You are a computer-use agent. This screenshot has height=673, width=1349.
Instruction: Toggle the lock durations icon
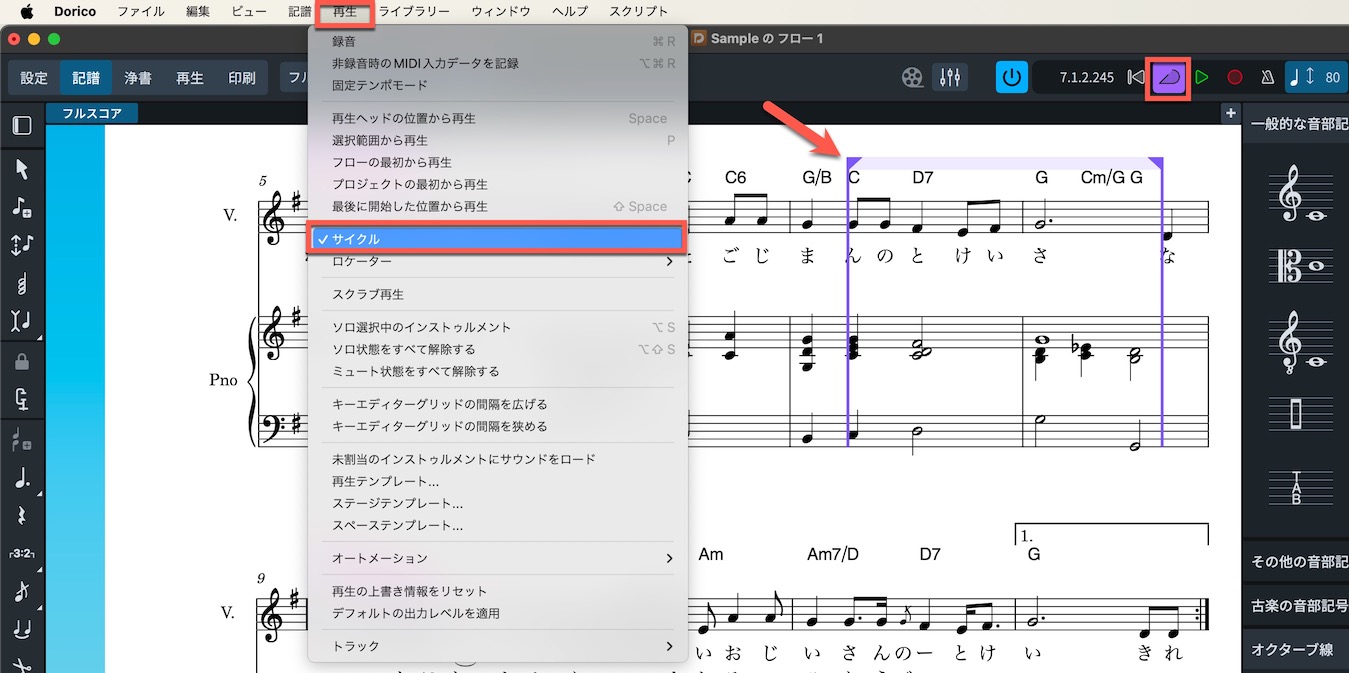point(22,361)
